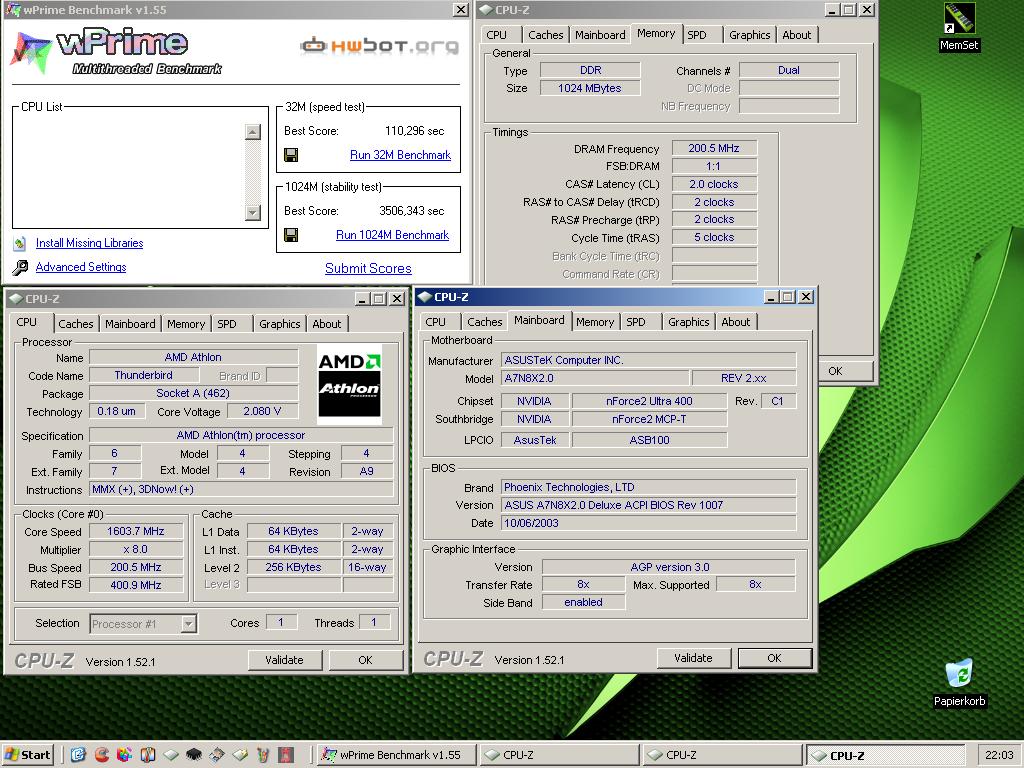
Task: Open About tab in left CPU-Z window
Action: tap(327, 324)
